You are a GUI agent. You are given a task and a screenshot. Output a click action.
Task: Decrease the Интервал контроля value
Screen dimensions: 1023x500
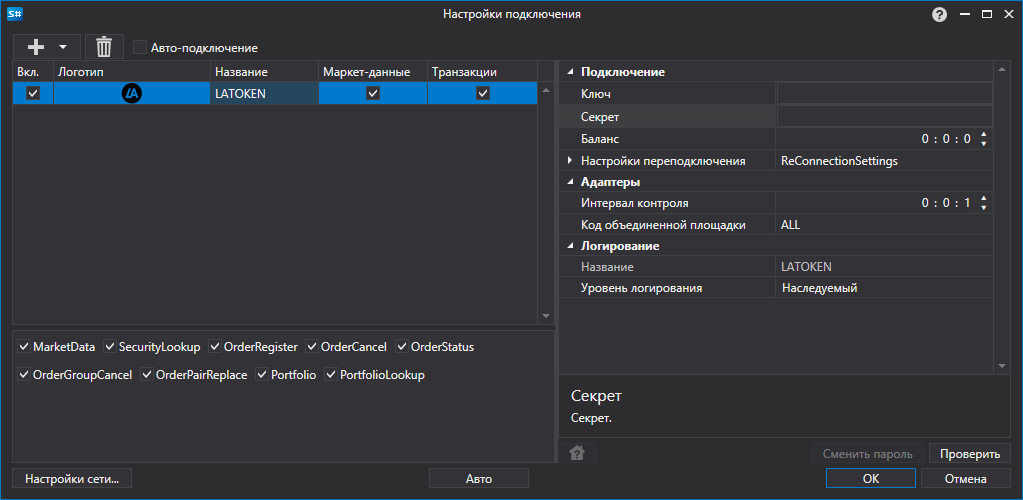point(984,208)
